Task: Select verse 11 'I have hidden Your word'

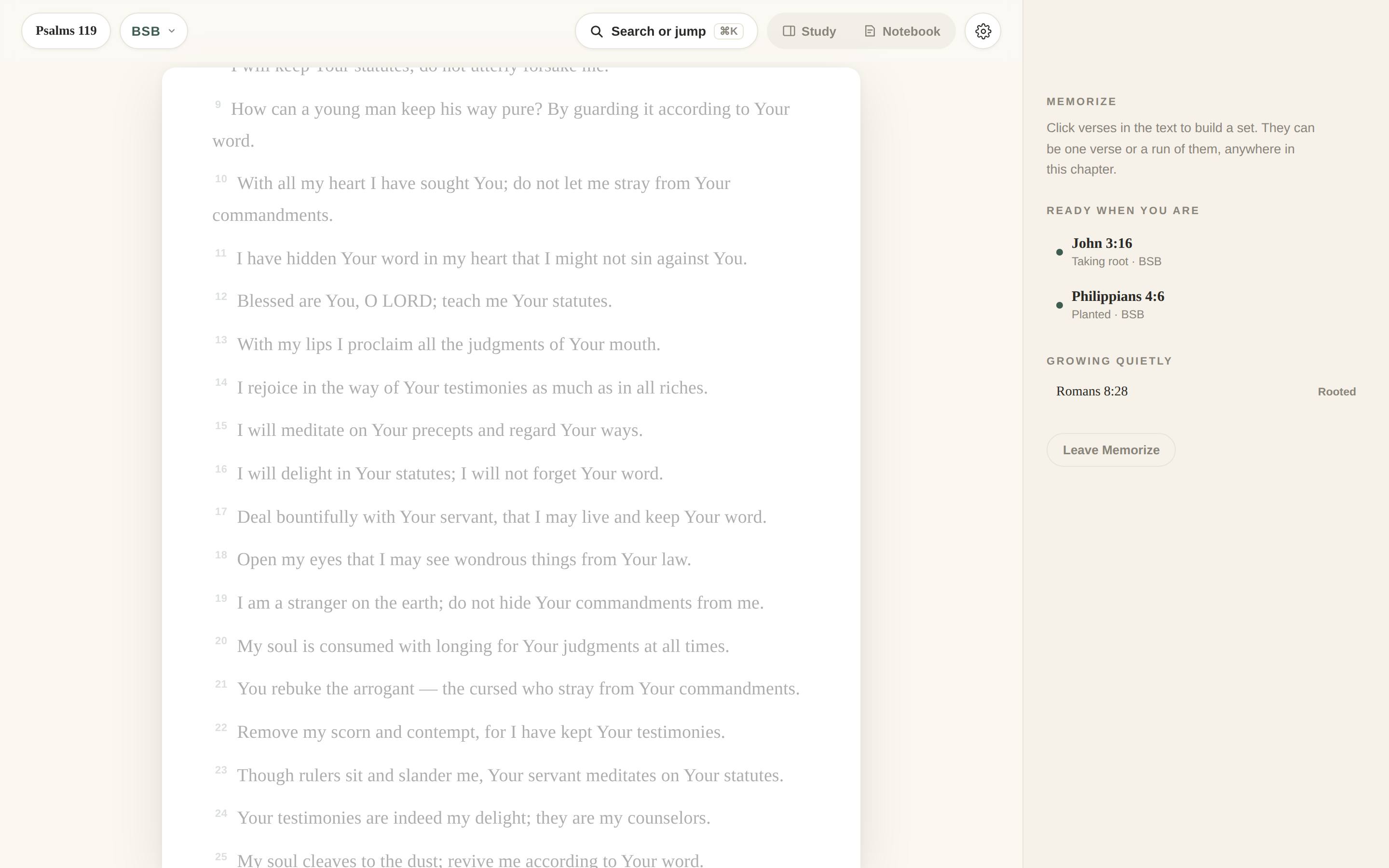Action: tap(480, 258)
